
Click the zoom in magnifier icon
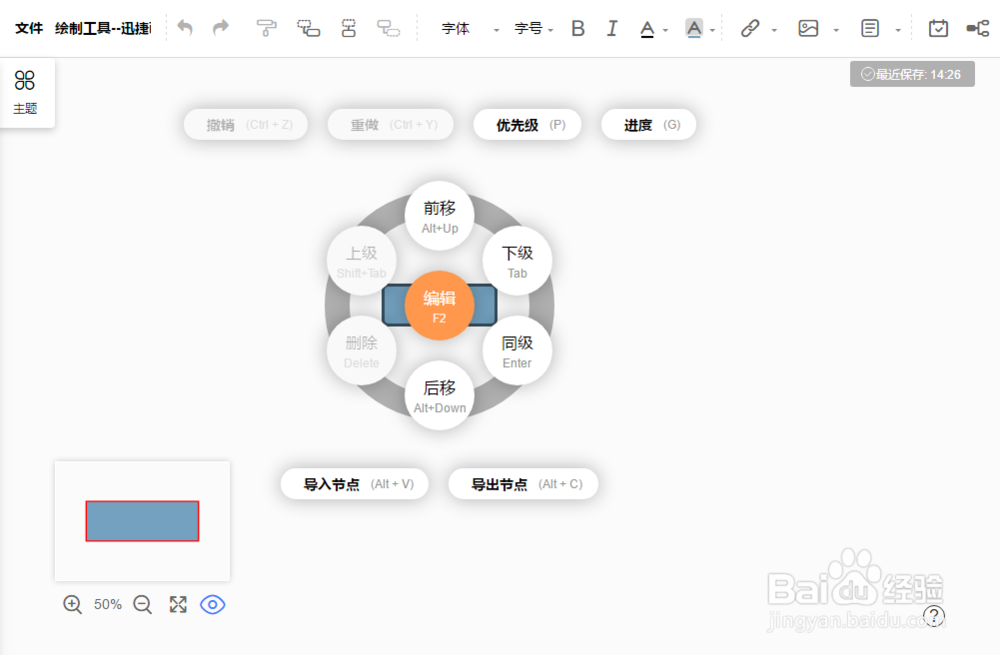coord(72,604)
